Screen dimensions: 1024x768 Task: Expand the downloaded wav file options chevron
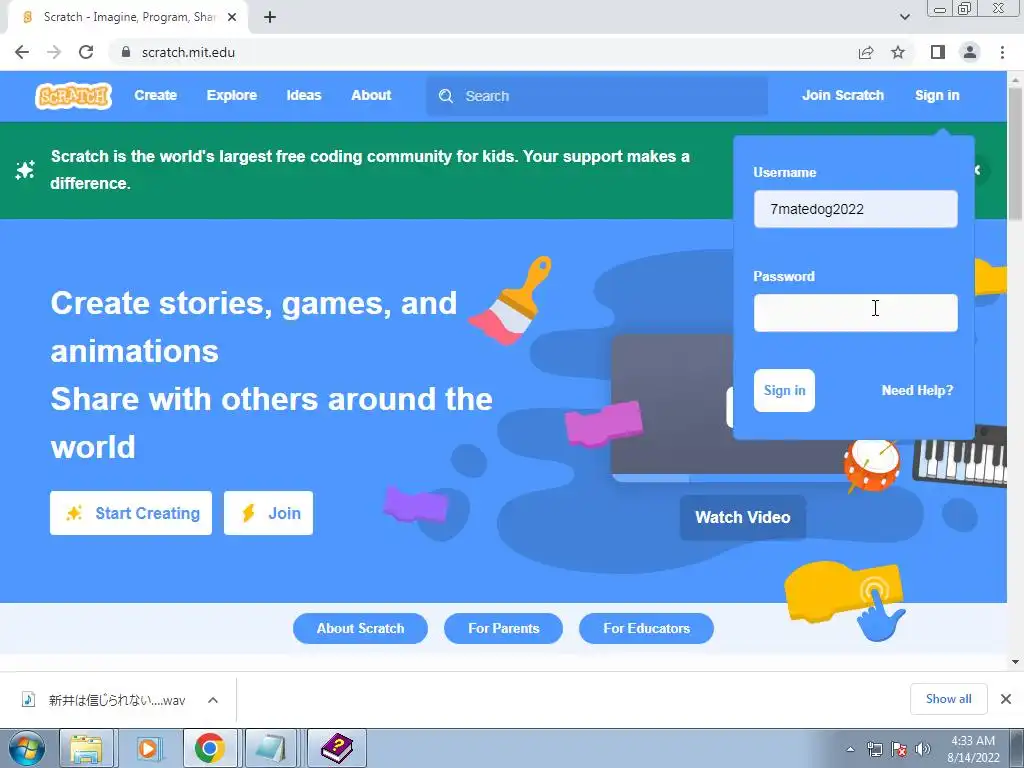(x=213, y=700)
